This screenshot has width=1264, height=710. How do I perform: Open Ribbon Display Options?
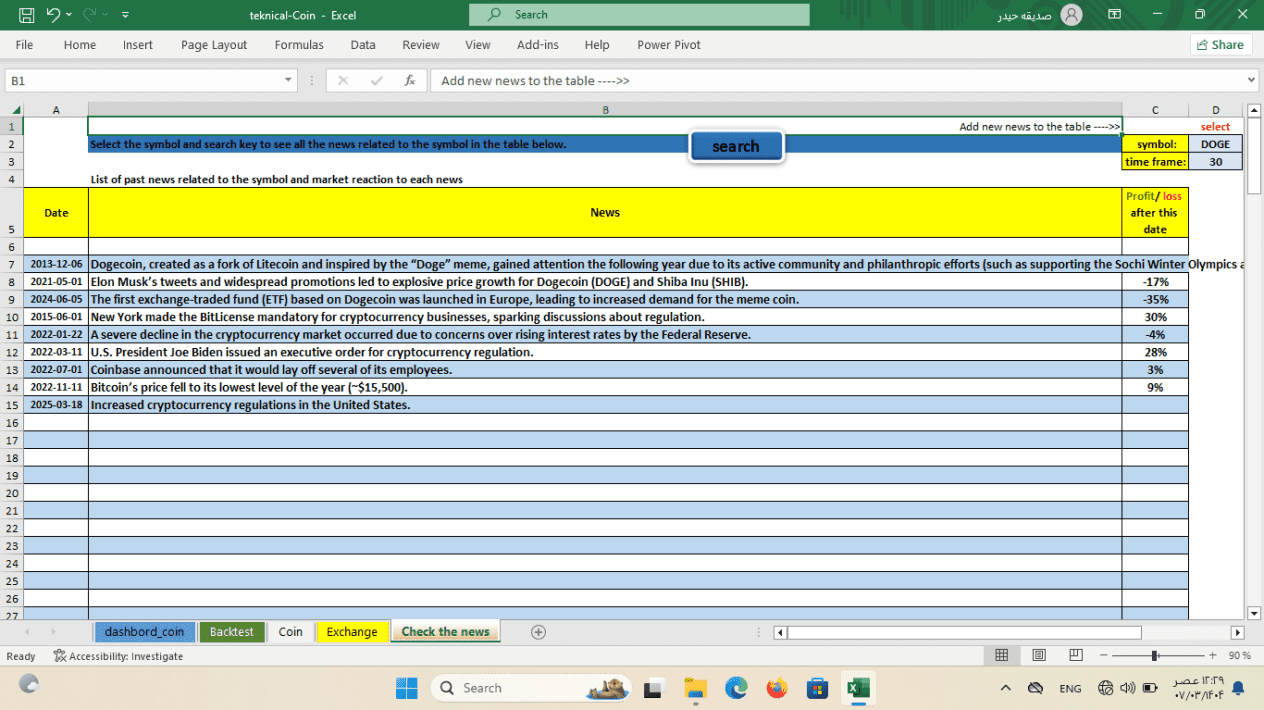(x=1114, y=15)
